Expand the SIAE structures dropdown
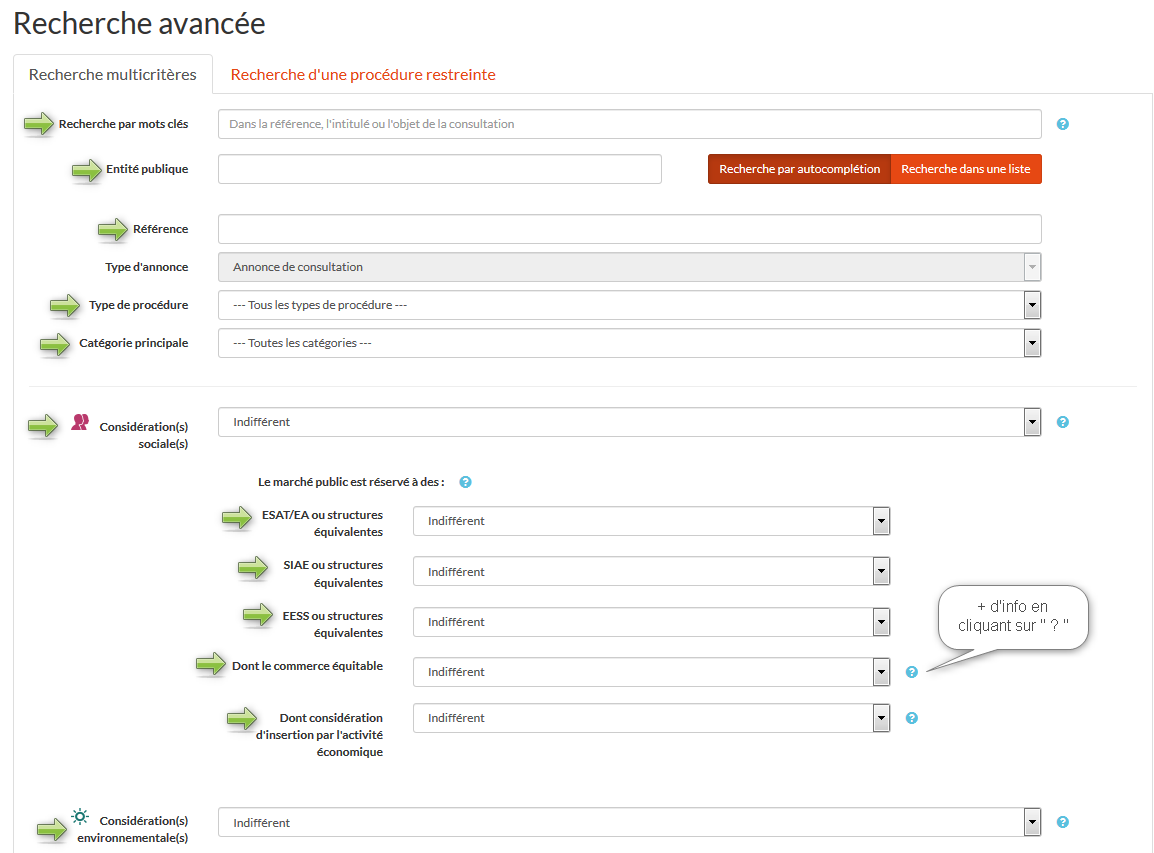 [x=651, y=571]
